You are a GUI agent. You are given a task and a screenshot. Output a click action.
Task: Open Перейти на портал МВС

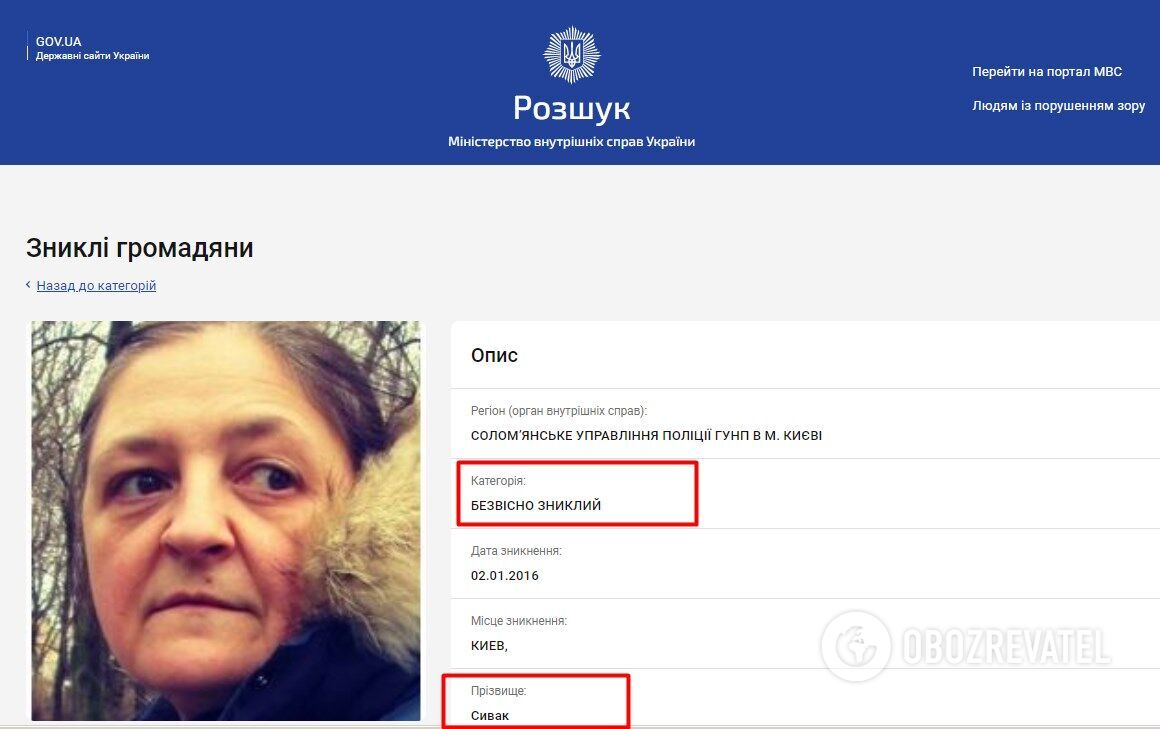click(1047, 72)
